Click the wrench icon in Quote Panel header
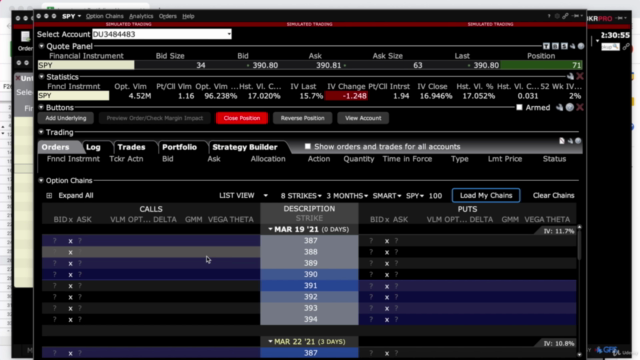 (x=572, y=46)
